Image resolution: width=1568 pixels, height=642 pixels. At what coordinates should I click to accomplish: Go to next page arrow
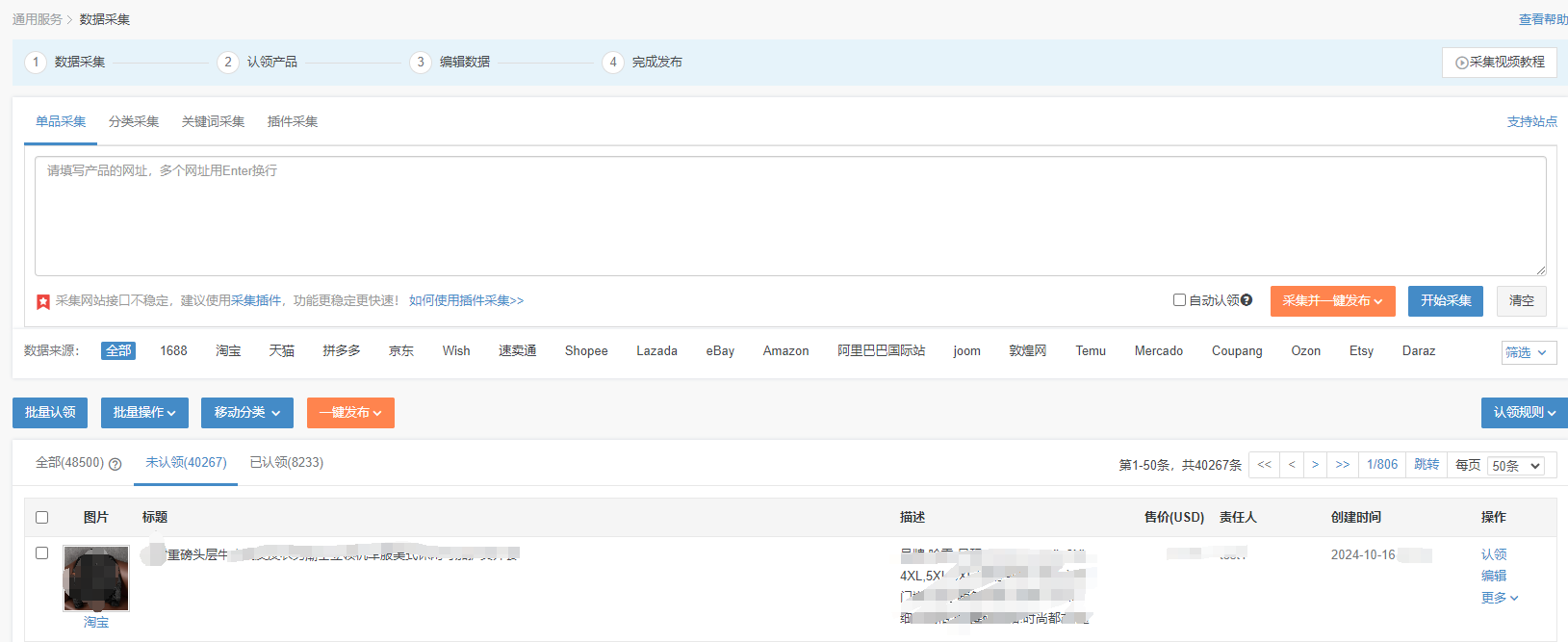coord(1315,465)
